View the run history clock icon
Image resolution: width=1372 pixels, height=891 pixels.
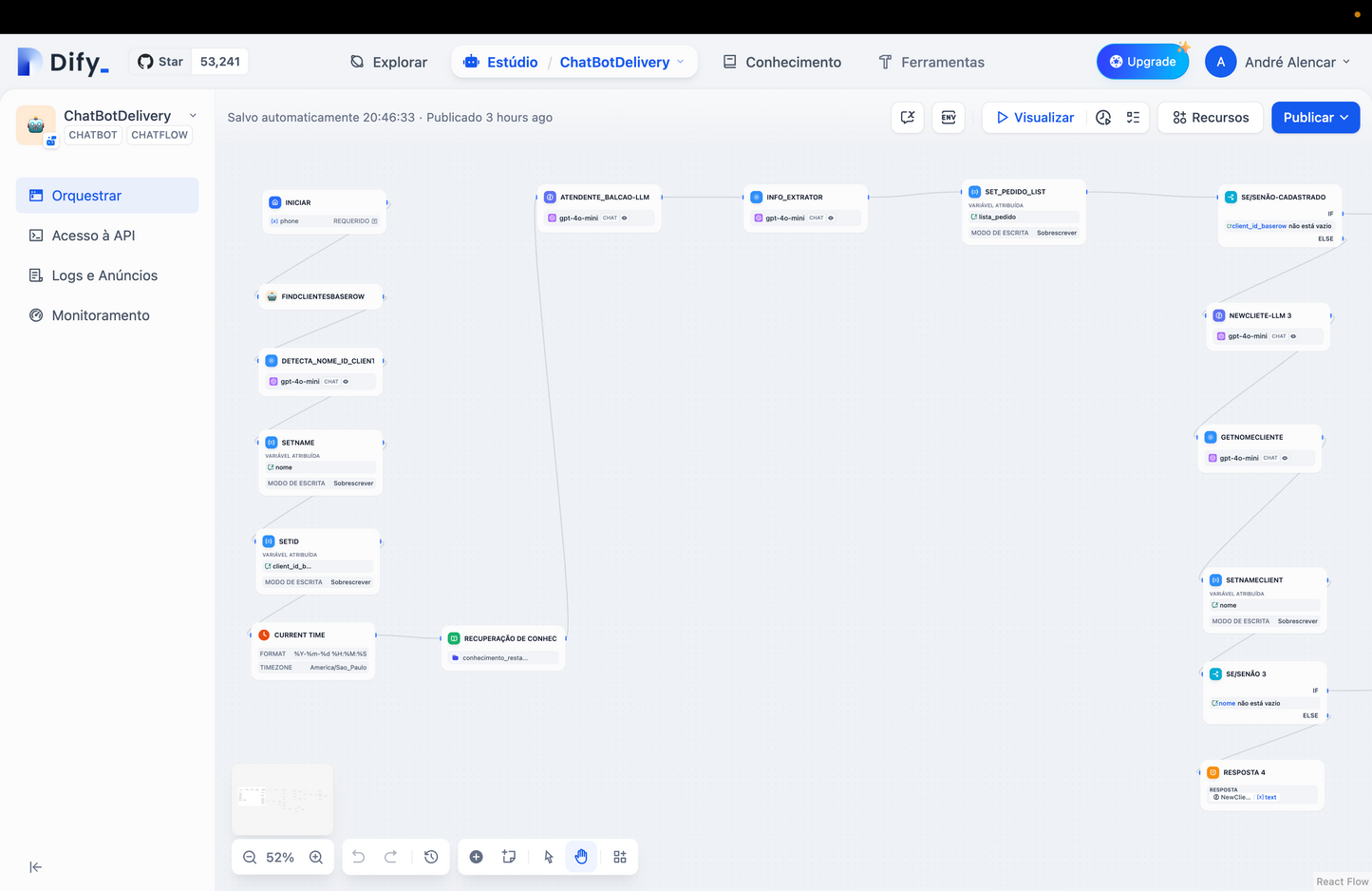(1103, 117)
